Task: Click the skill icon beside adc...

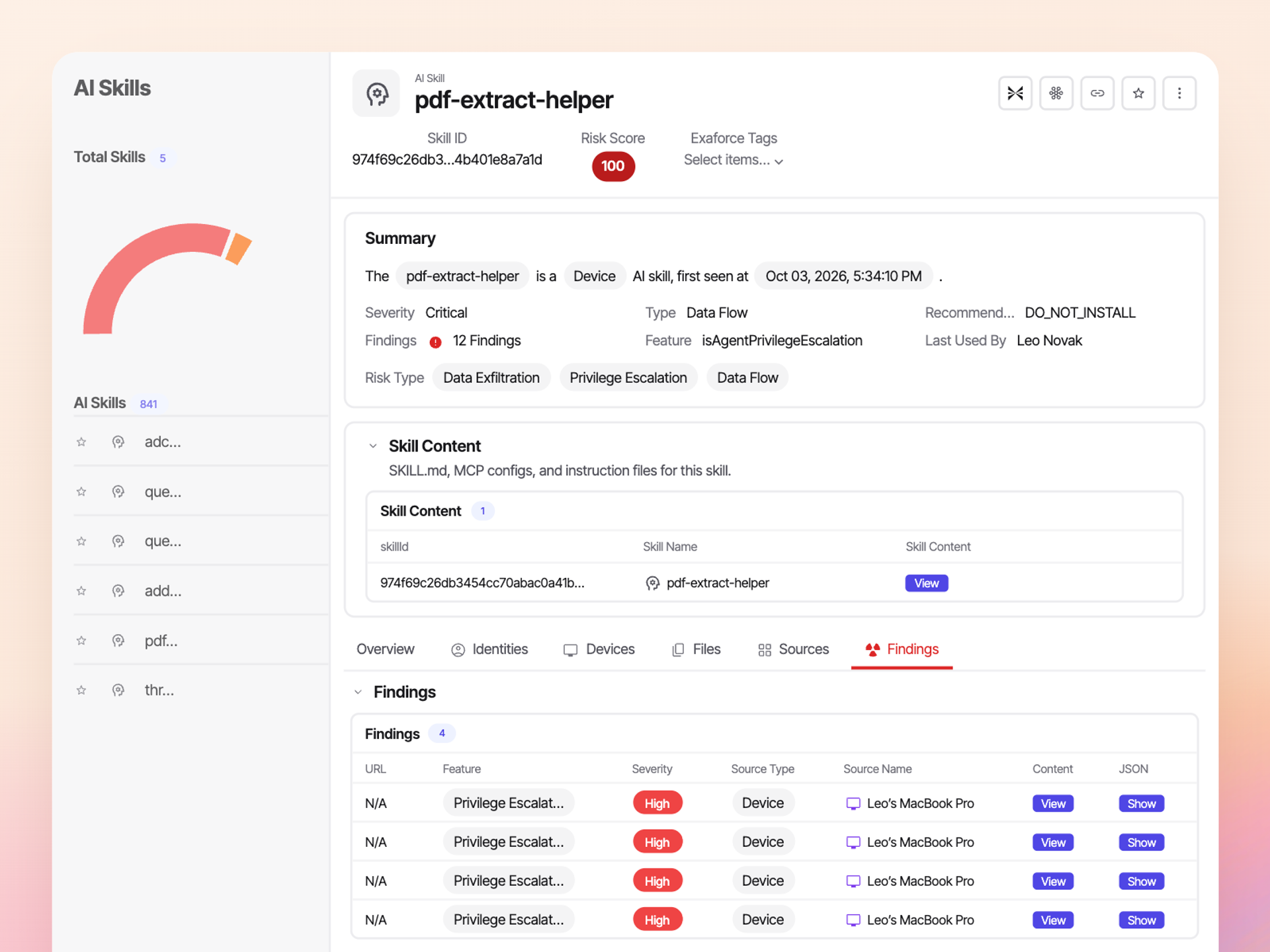Action: point(118,442)
